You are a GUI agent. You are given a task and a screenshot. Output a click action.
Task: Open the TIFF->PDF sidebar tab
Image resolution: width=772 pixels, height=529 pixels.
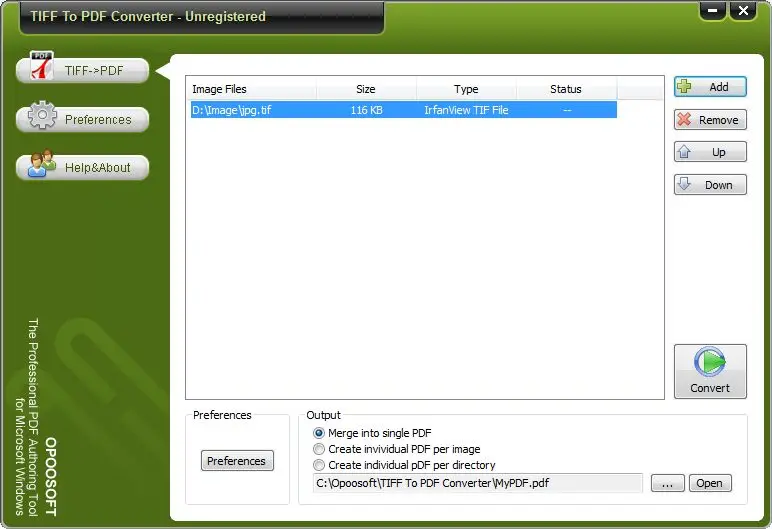click(x=82, y=70)
